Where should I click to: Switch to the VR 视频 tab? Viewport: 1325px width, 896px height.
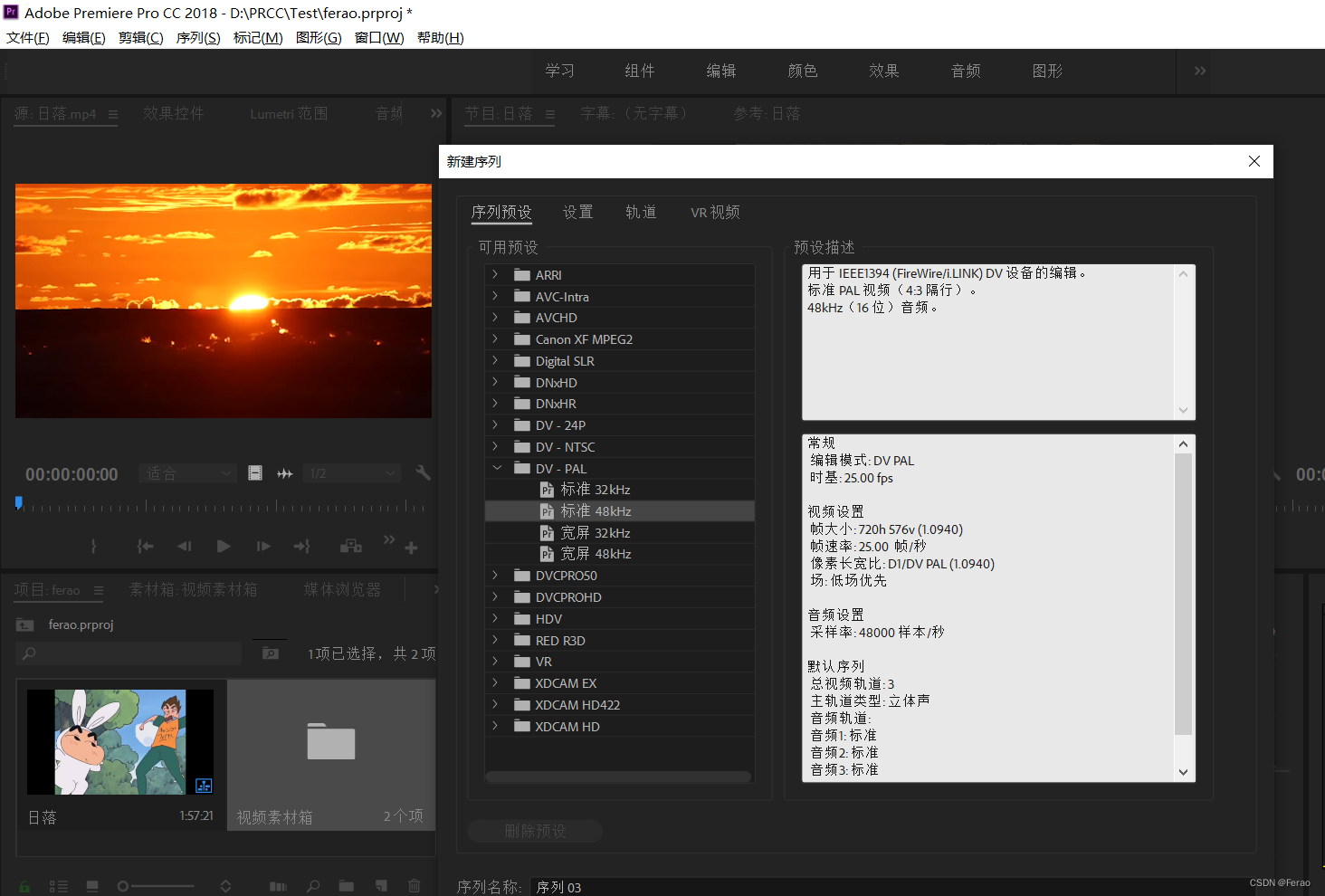pyautogui.click(x=715, y=212)
